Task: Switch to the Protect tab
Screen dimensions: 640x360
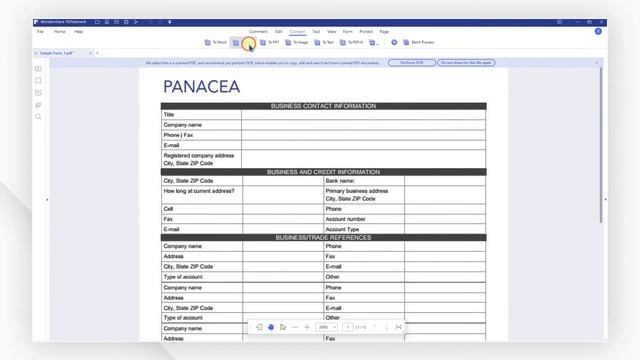Action: (366, 31)
